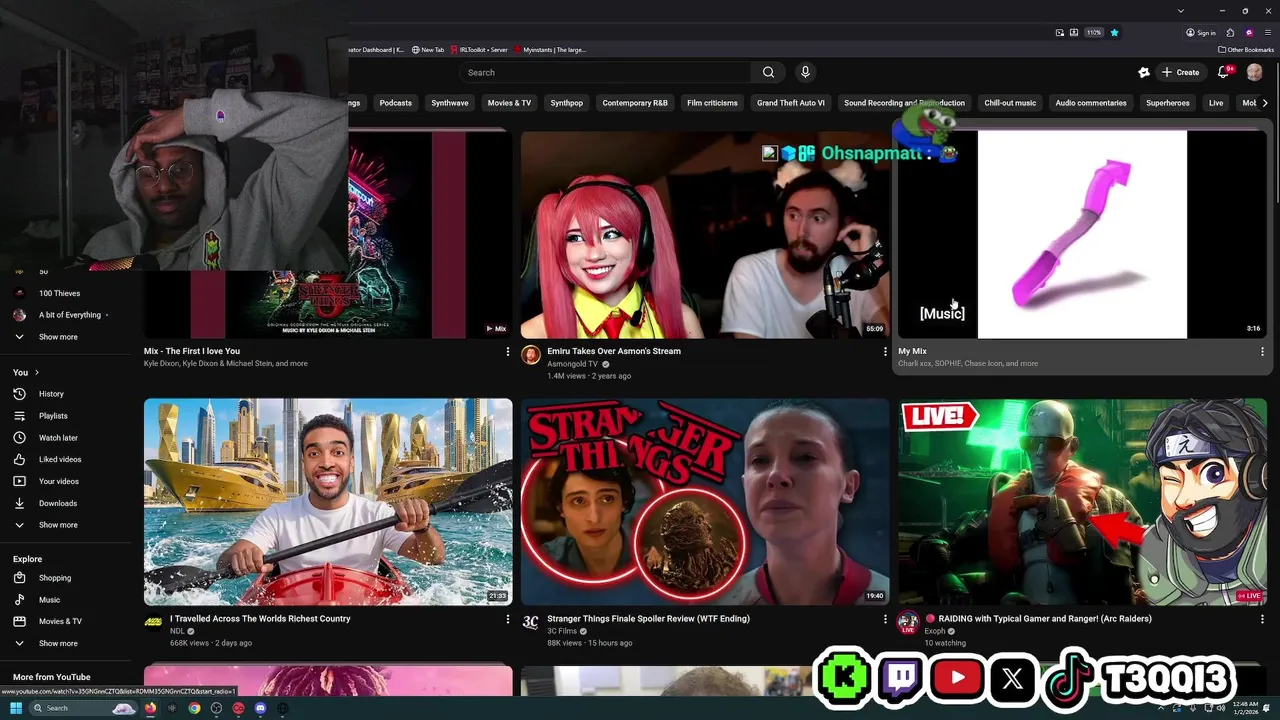Click Sign in on the Firefox toolbar
1280x720 pixels.
1201,32
